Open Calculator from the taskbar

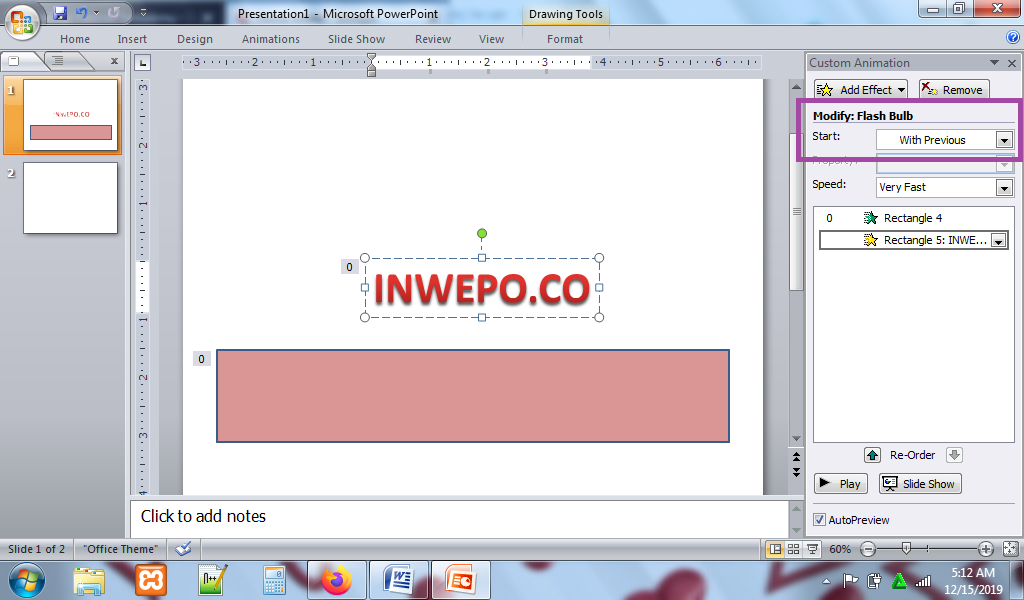274,580
